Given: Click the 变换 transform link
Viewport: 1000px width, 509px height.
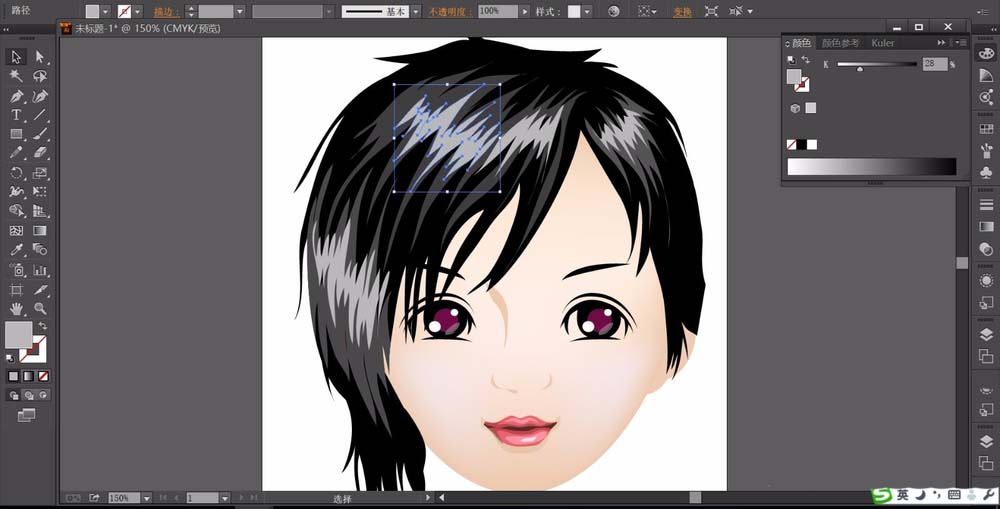Looking at the screenshot, I should pos(681,12).
